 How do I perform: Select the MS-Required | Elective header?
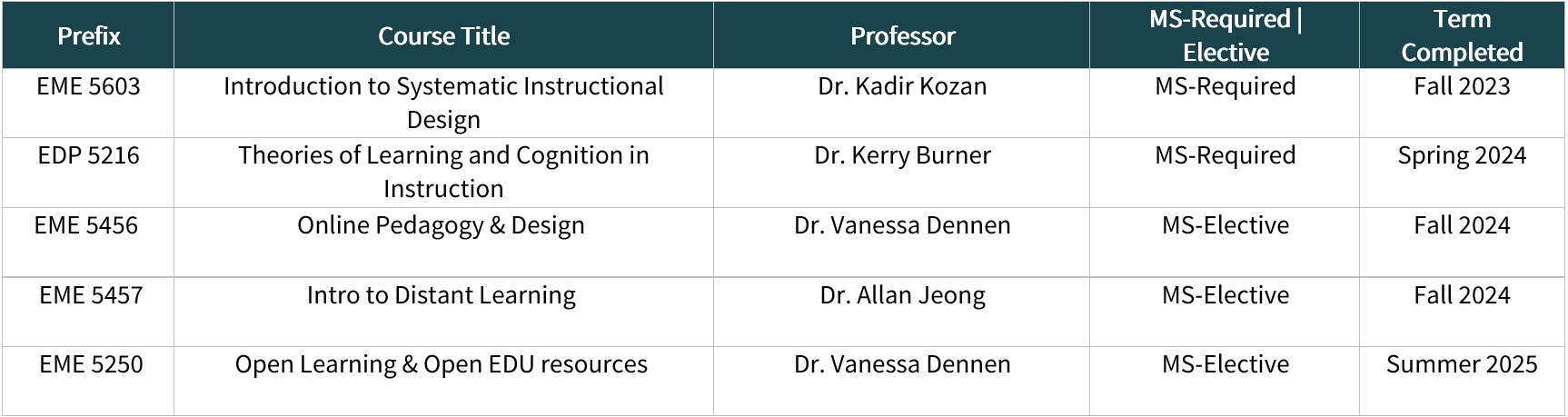(1225, 35)
